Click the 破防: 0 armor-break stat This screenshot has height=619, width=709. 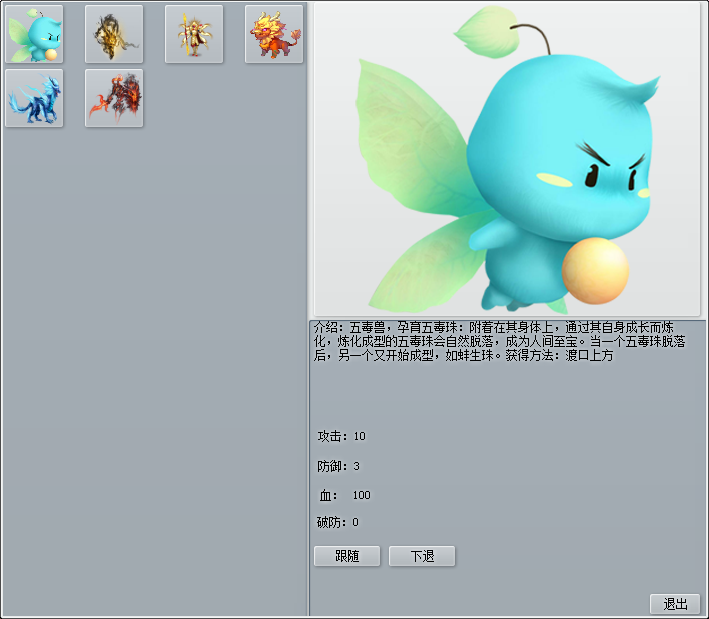(x=338, y=523)
